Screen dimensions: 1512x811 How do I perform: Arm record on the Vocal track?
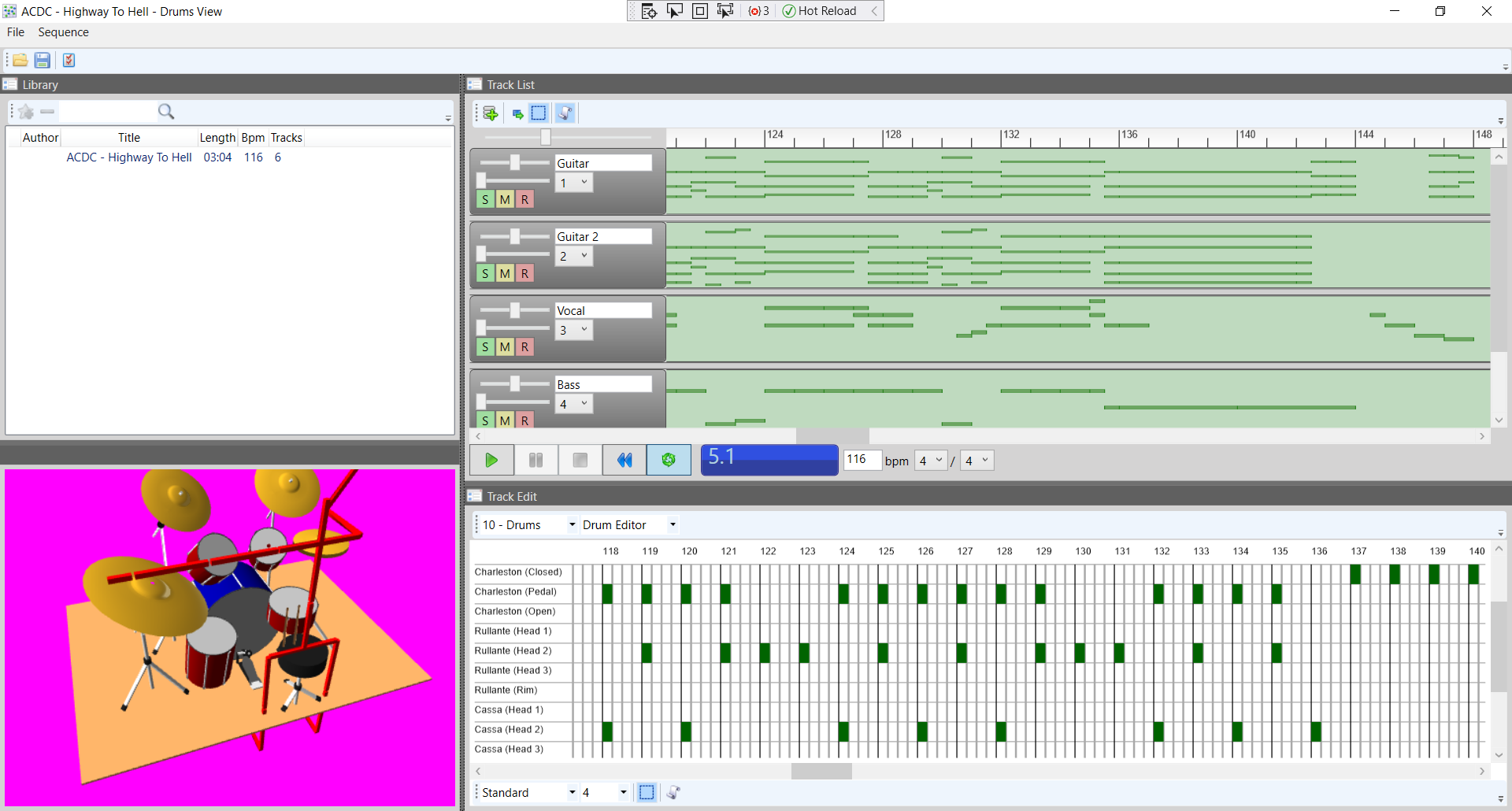pyautogui.click(x=524, y=347)
